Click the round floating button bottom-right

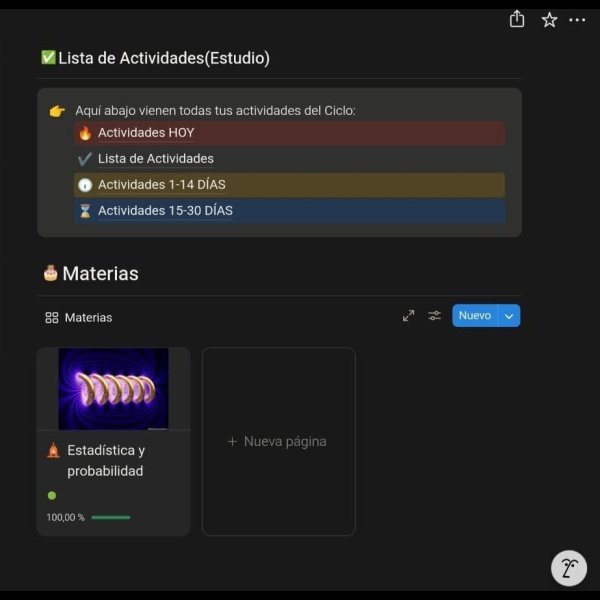click(569, 568)
